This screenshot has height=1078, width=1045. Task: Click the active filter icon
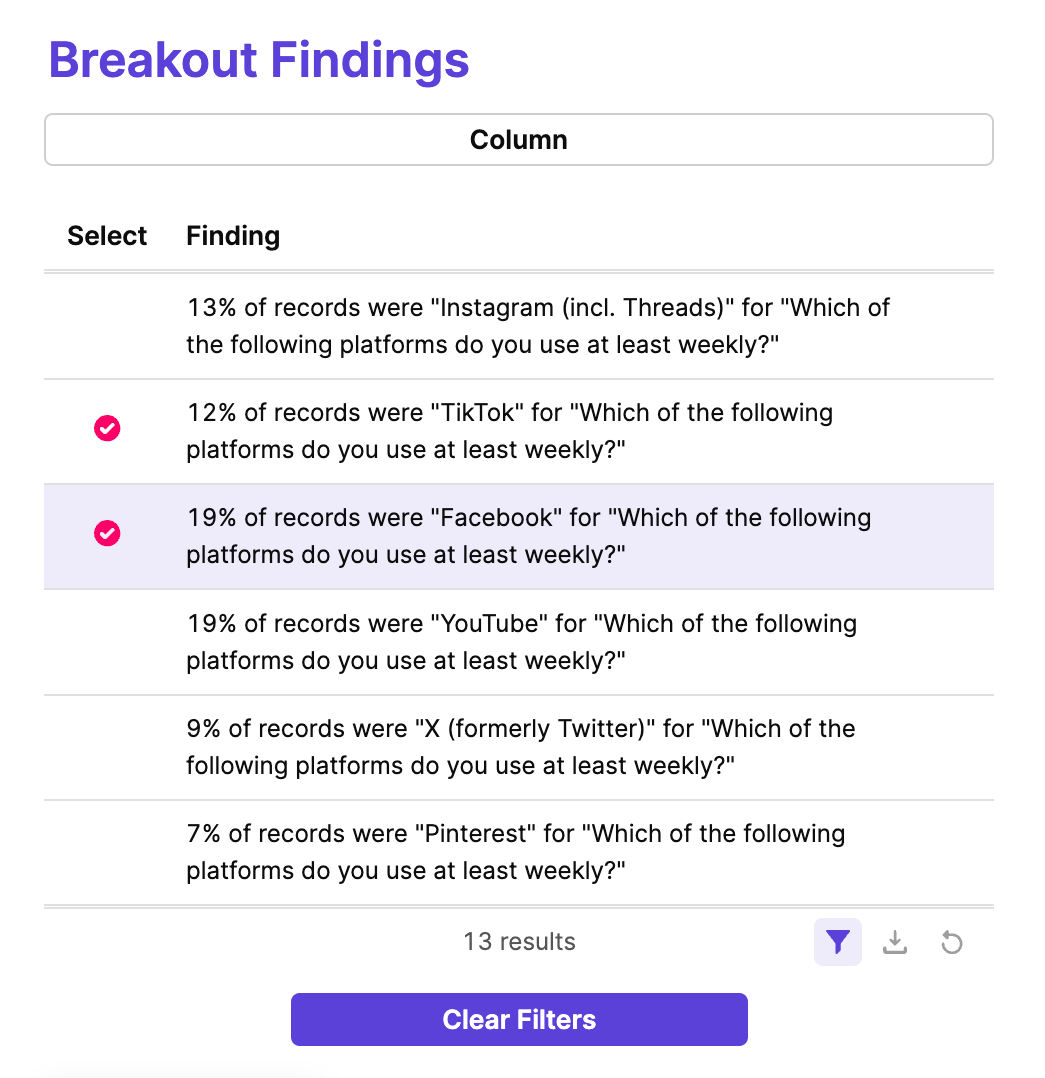837,941
